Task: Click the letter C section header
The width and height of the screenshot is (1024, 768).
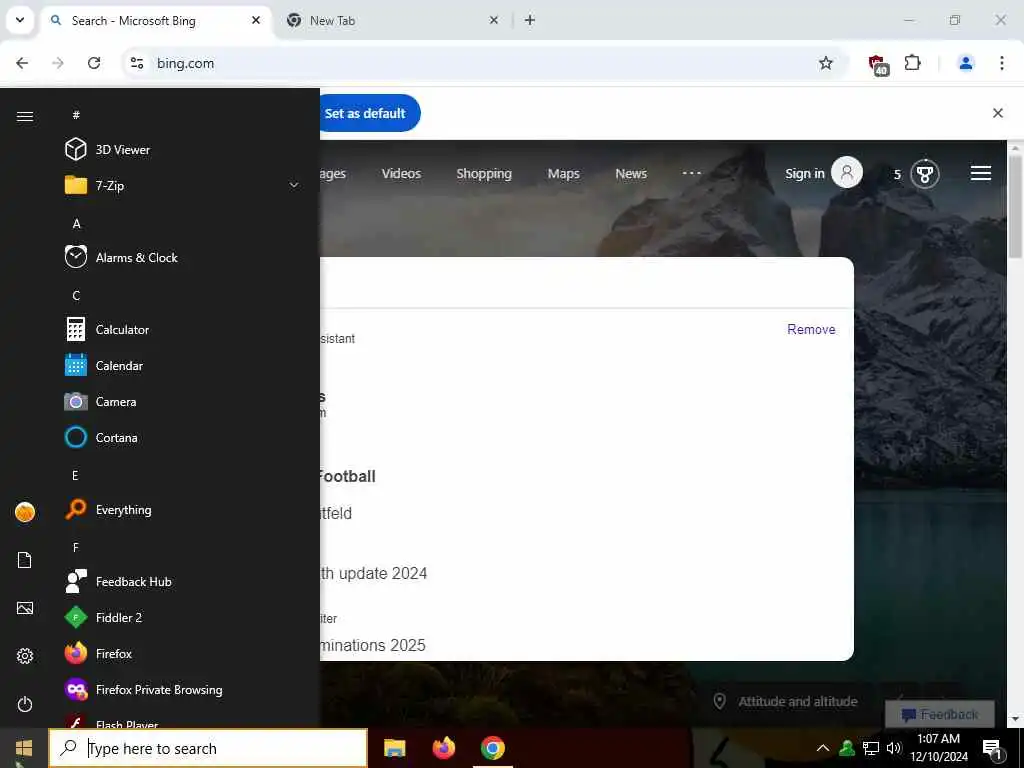Action: click(76, 296)
